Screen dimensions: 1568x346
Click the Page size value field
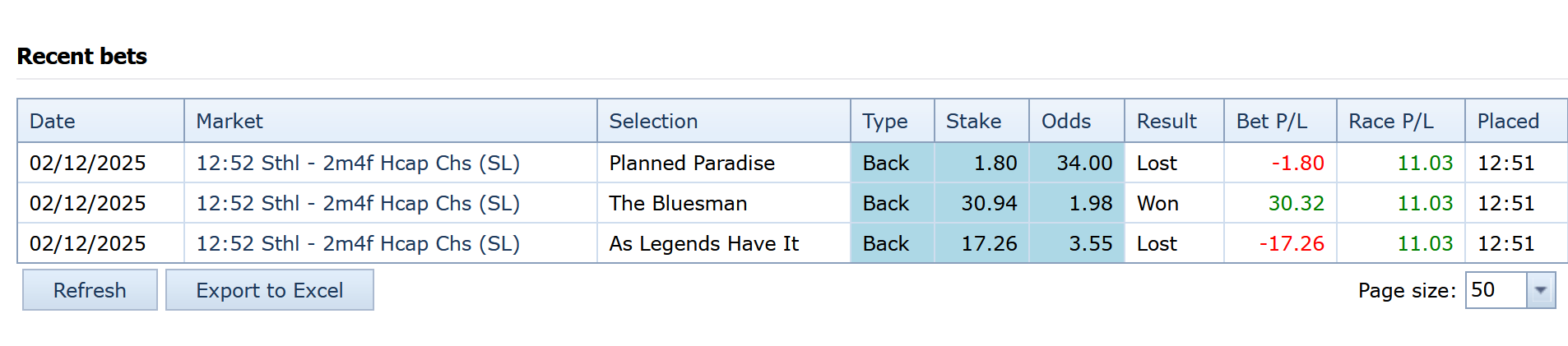tap(1495, 290)
